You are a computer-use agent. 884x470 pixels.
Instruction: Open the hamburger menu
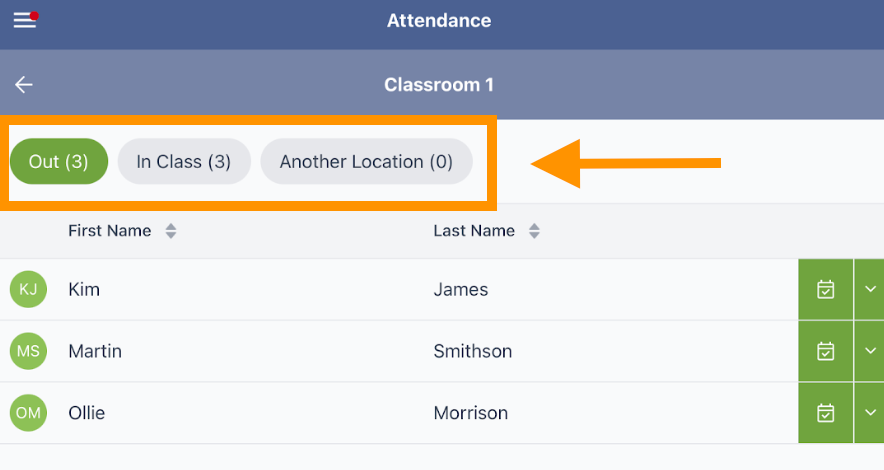25,20
